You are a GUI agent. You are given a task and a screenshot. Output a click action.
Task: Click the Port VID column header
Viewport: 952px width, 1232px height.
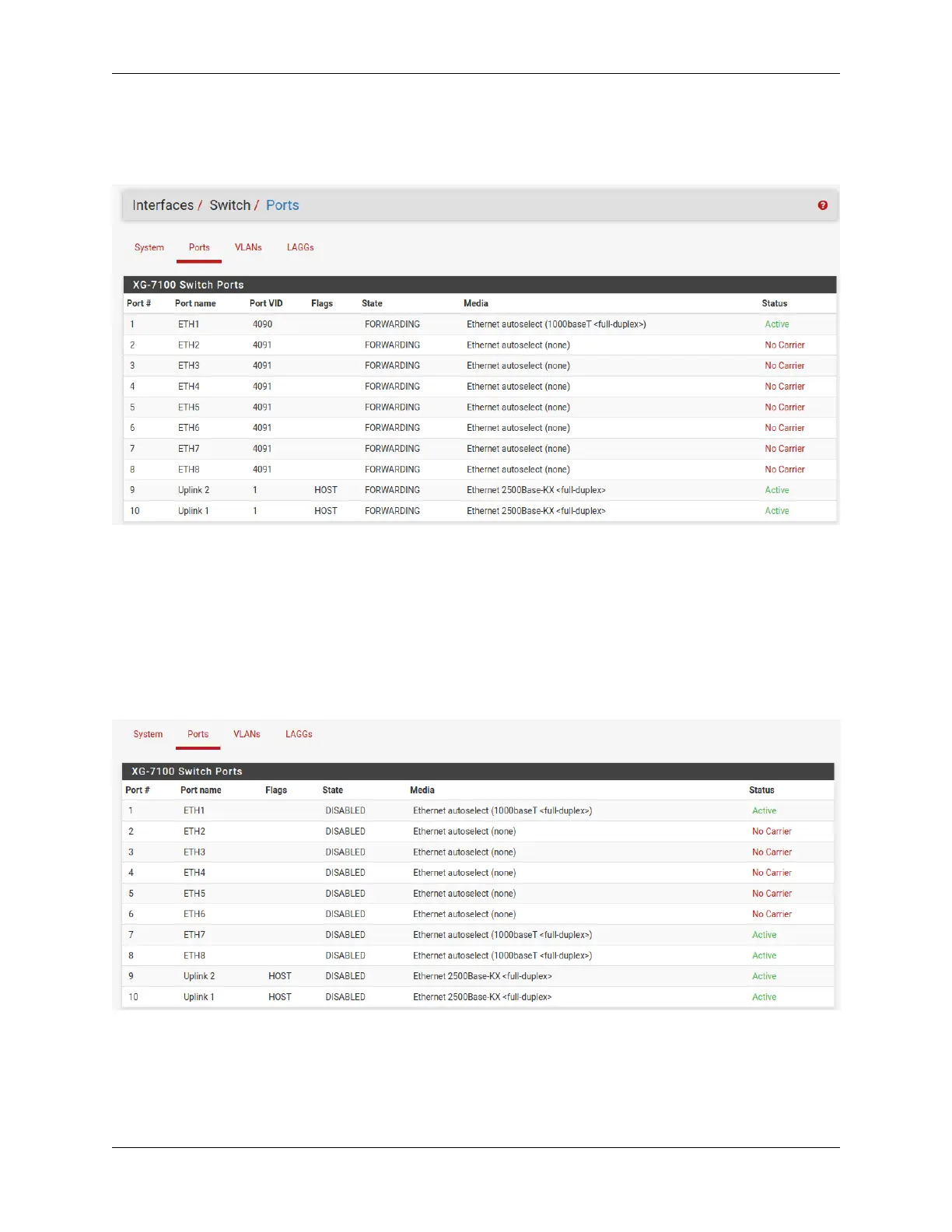(266, 303)
